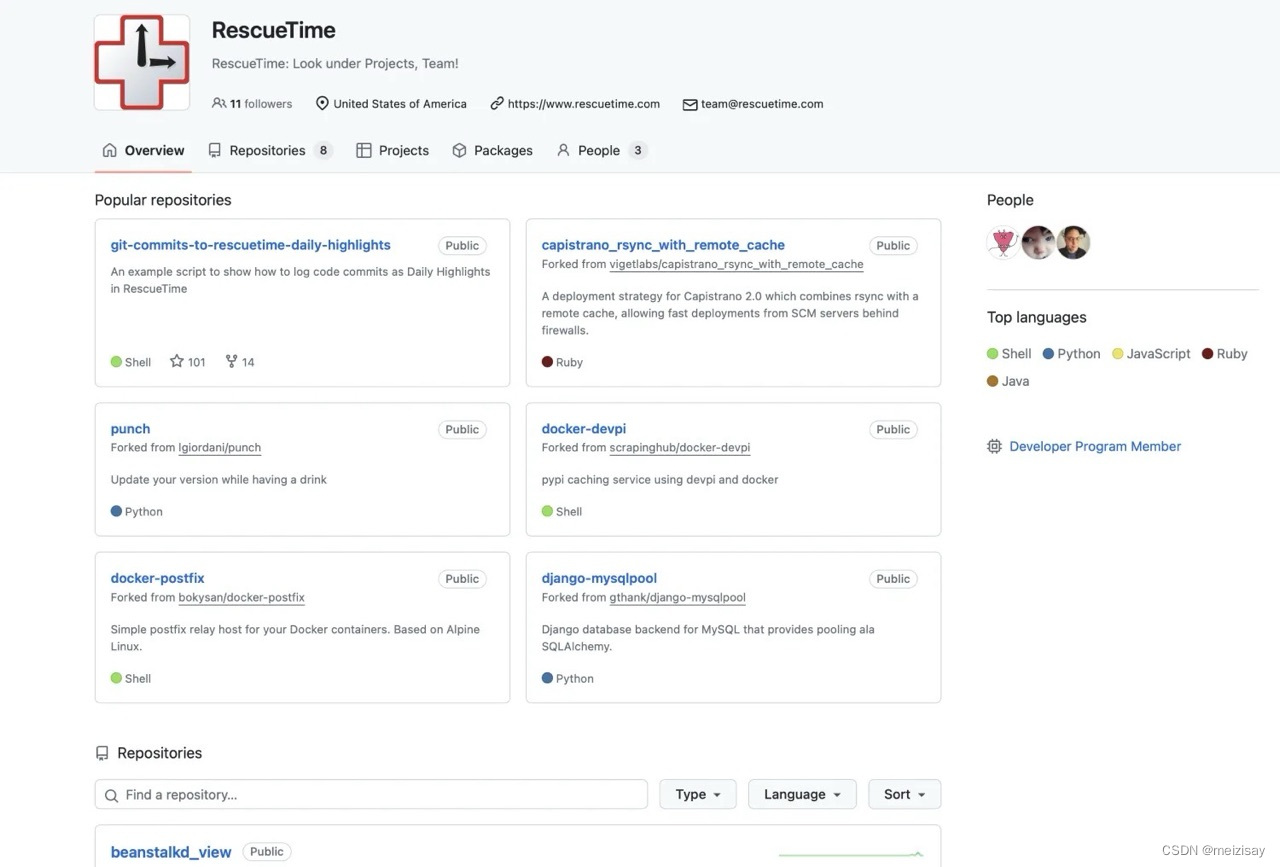This screenshot has width=1280, height=867.
Task: Click the mail envelope icon
Action: tap(690, 104)
